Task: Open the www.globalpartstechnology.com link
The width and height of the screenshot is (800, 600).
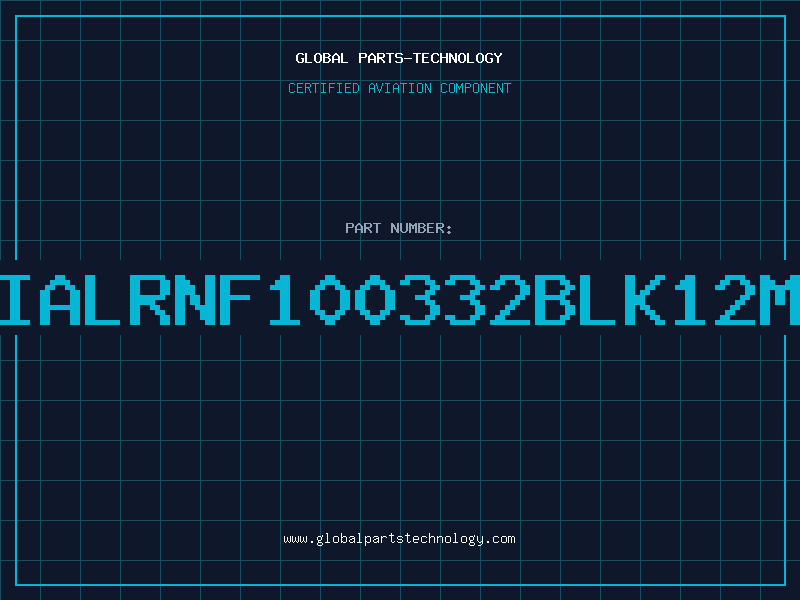Action: 399,539
